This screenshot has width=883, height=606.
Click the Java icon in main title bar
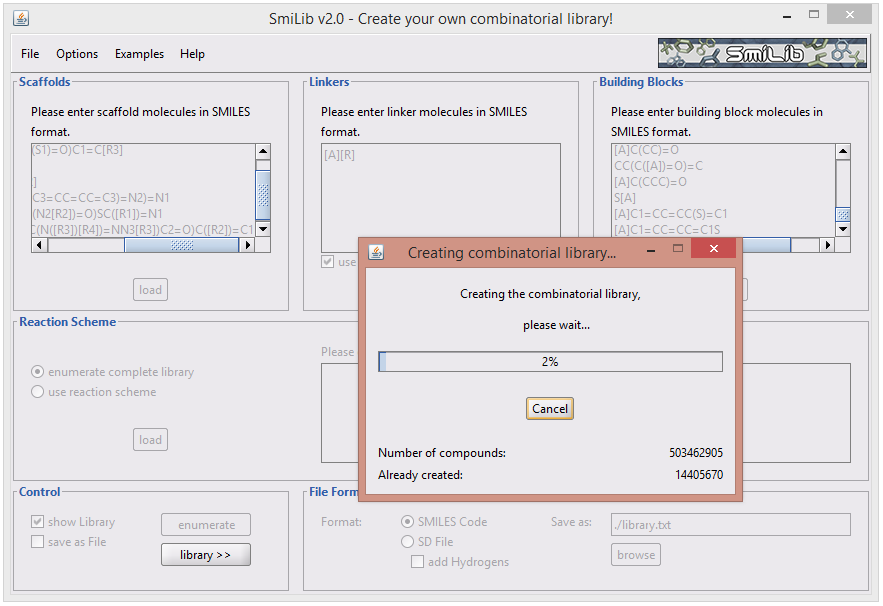click(x=21, y=18)
